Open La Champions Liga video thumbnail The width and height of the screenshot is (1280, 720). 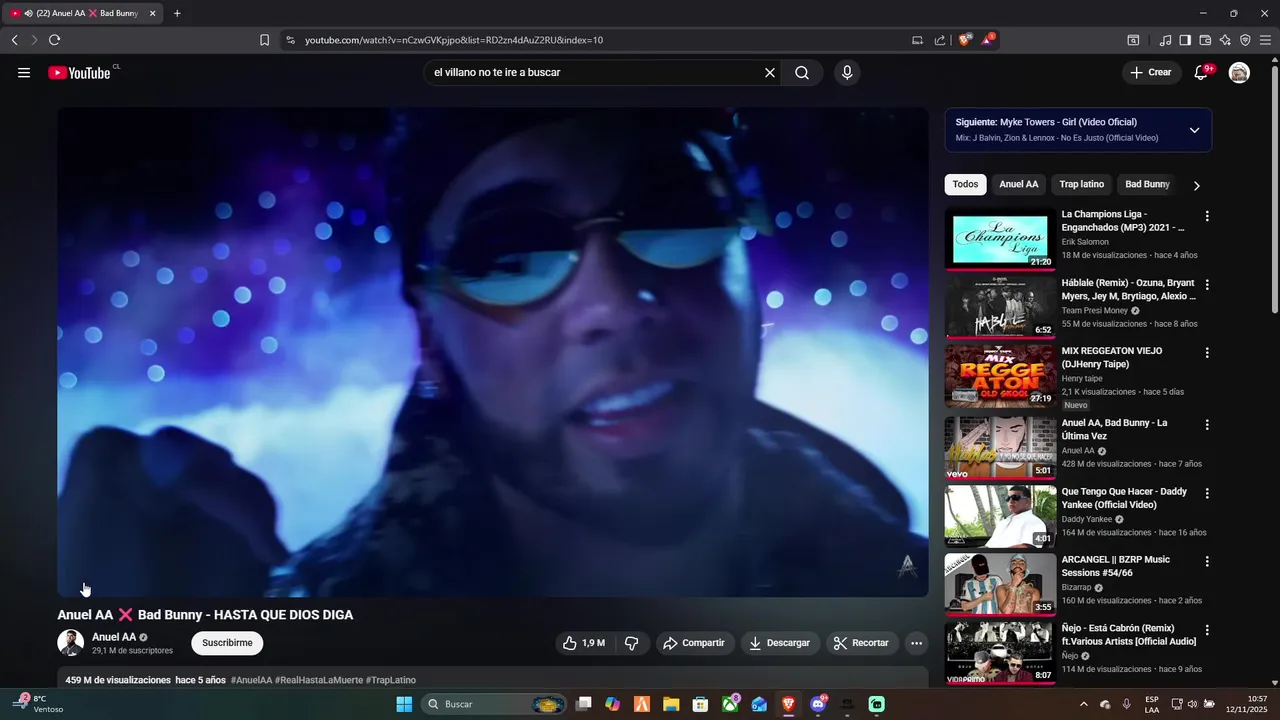point(1000,239)
